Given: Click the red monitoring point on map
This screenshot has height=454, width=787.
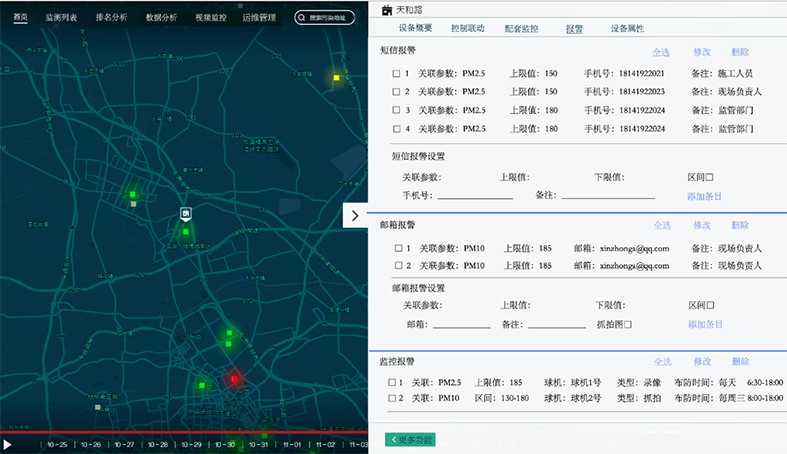Looking at the screenshot, I should 234,379.
